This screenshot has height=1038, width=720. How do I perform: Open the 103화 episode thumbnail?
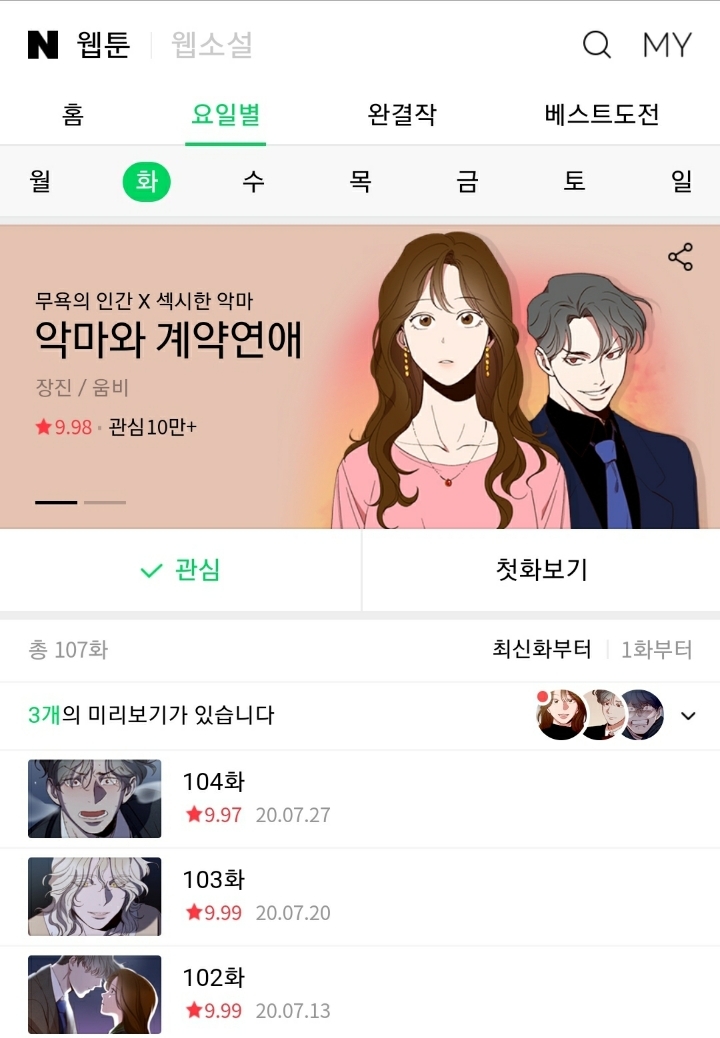point(95,896)
